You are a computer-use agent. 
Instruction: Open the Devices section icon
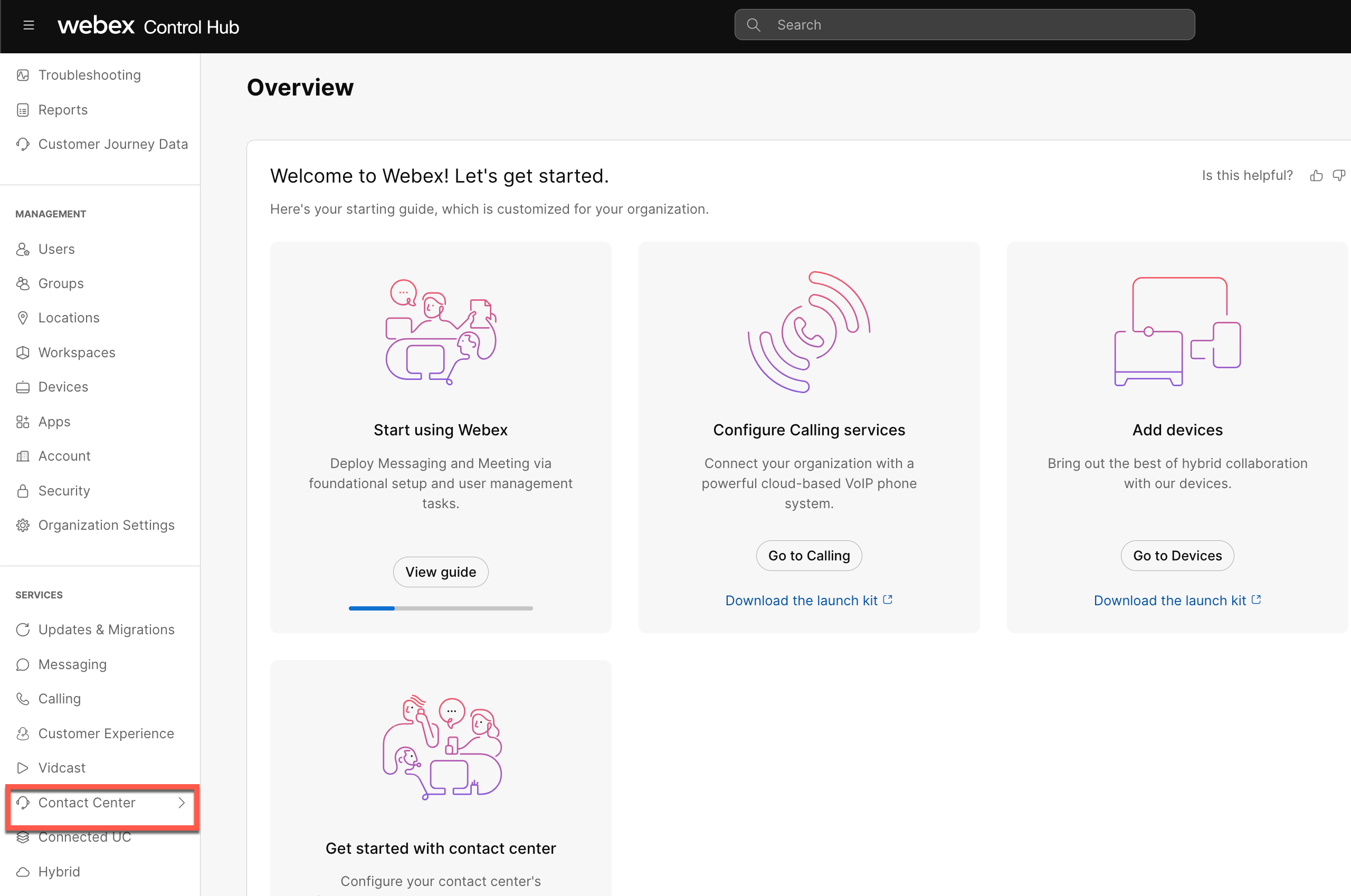pos(23,386)
